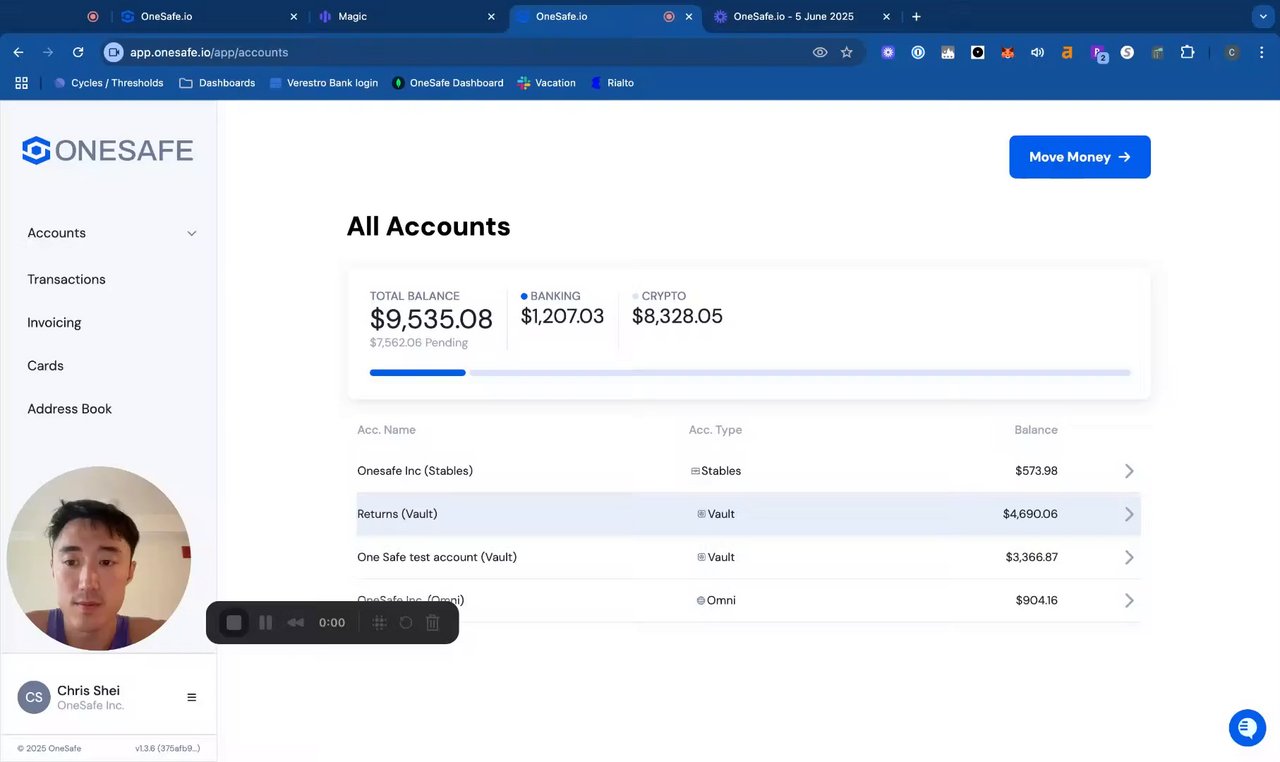Expand the Accounts sidebar menu chevron
Viewport: 1280px width, 762px height.
[x=192, y=234]
